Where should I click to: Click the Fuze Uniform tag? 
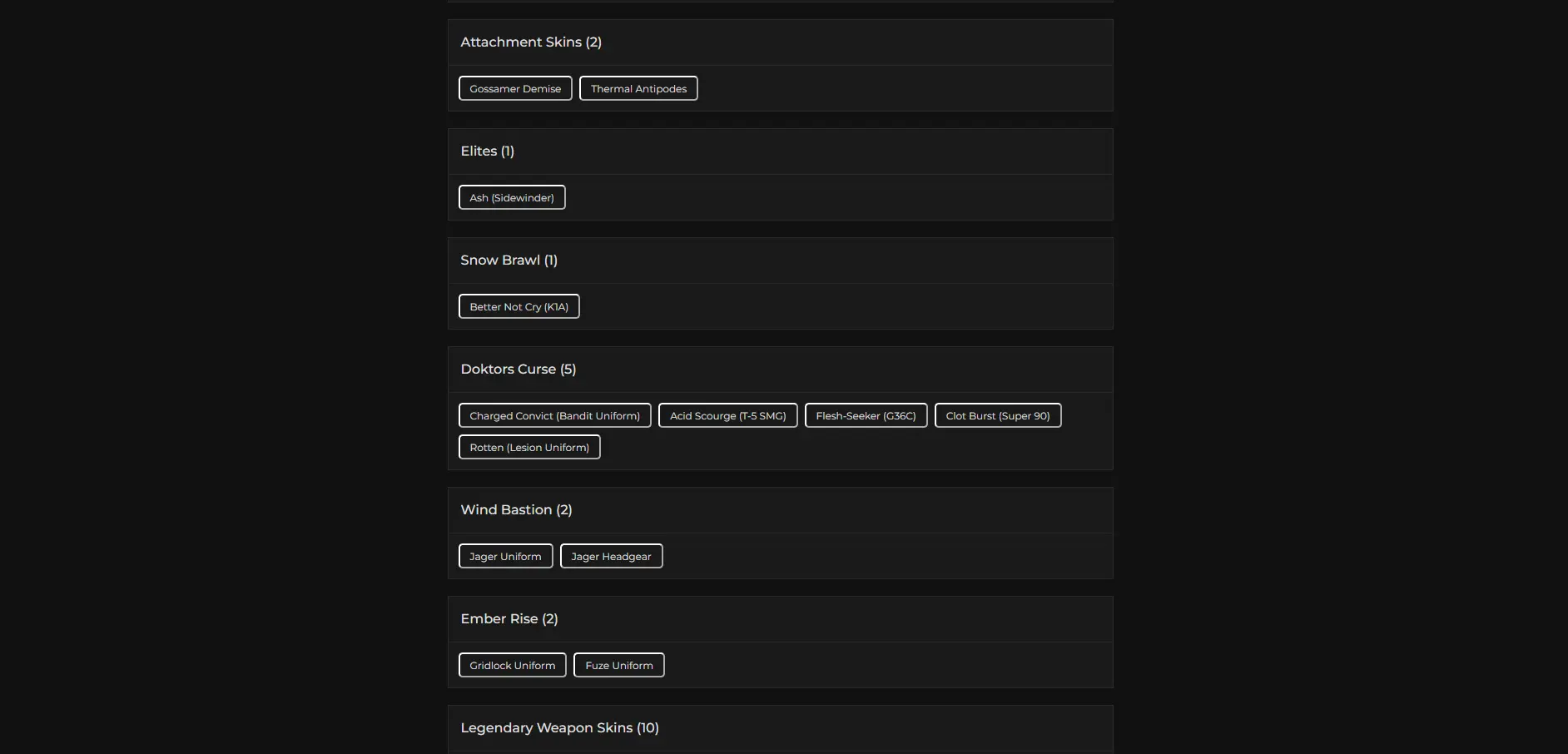[x=618, y=665]
